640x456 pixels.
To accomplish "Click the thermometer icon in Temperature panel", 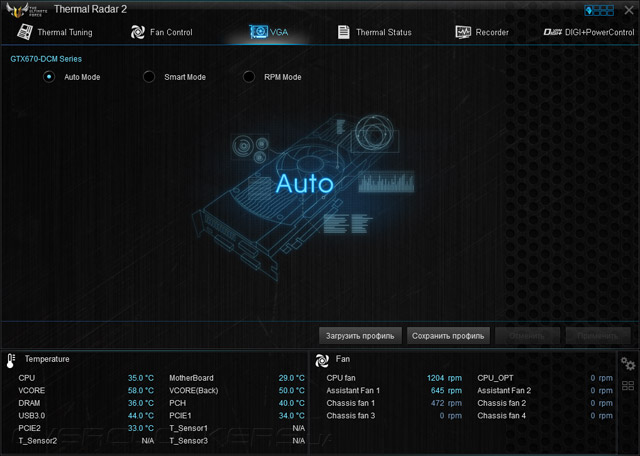I will tap(11, 361).
